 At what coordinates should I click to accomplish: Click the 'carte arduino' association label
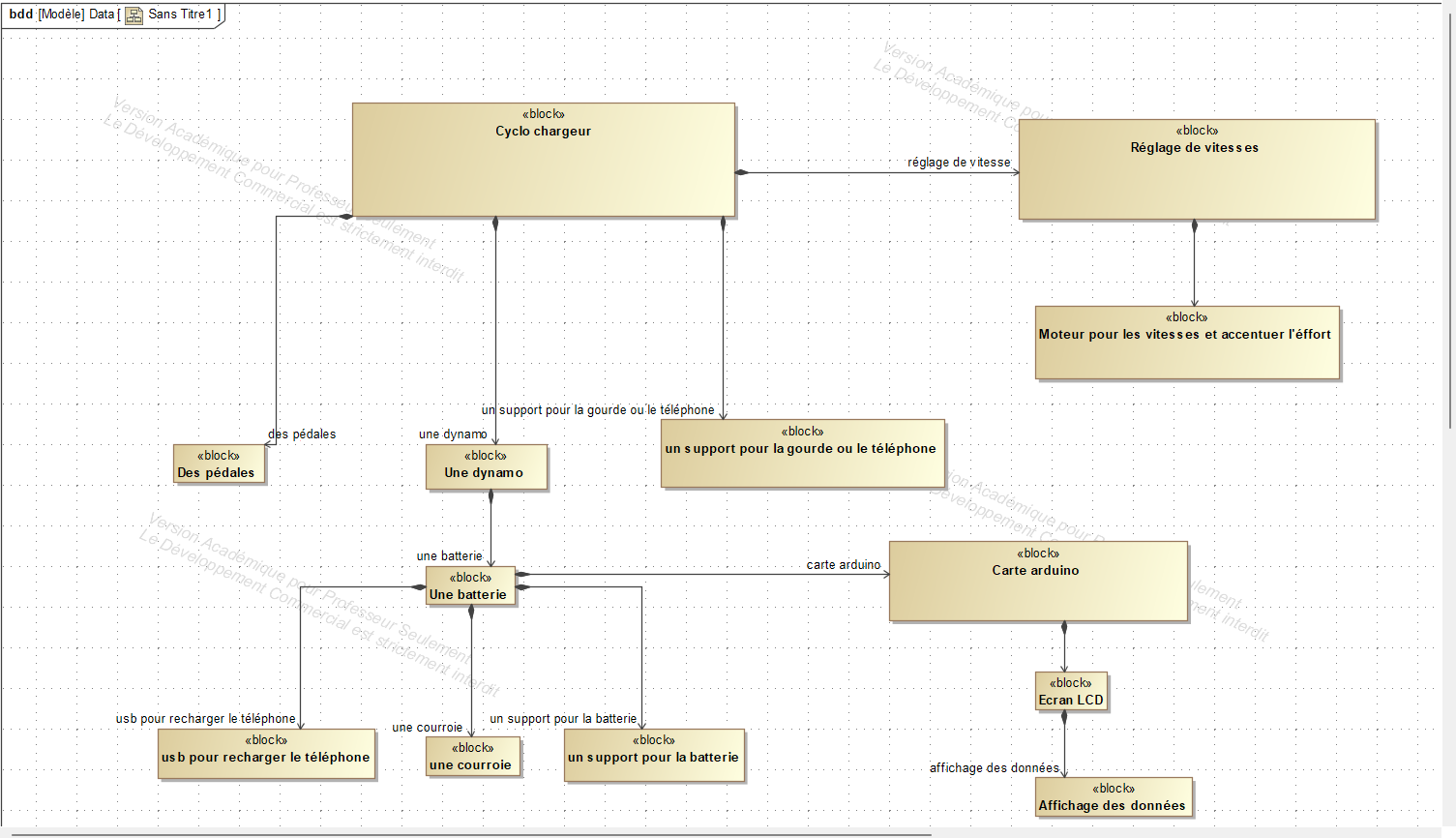click(x=844, y=565)
